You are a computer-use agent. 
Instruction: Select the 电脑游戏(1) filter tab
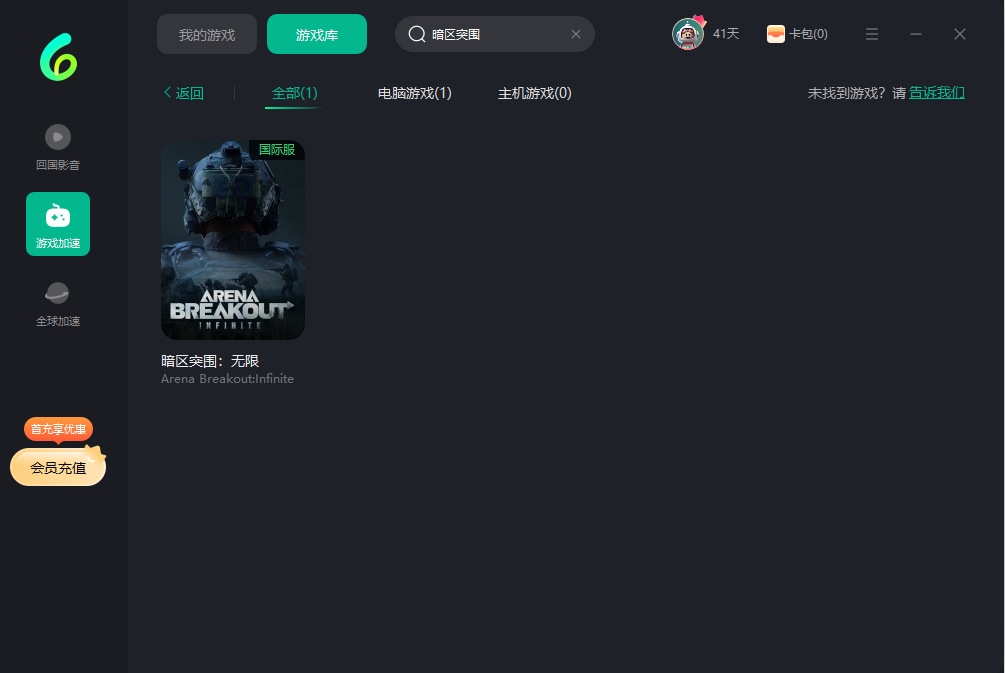click(x=415, y=93)
